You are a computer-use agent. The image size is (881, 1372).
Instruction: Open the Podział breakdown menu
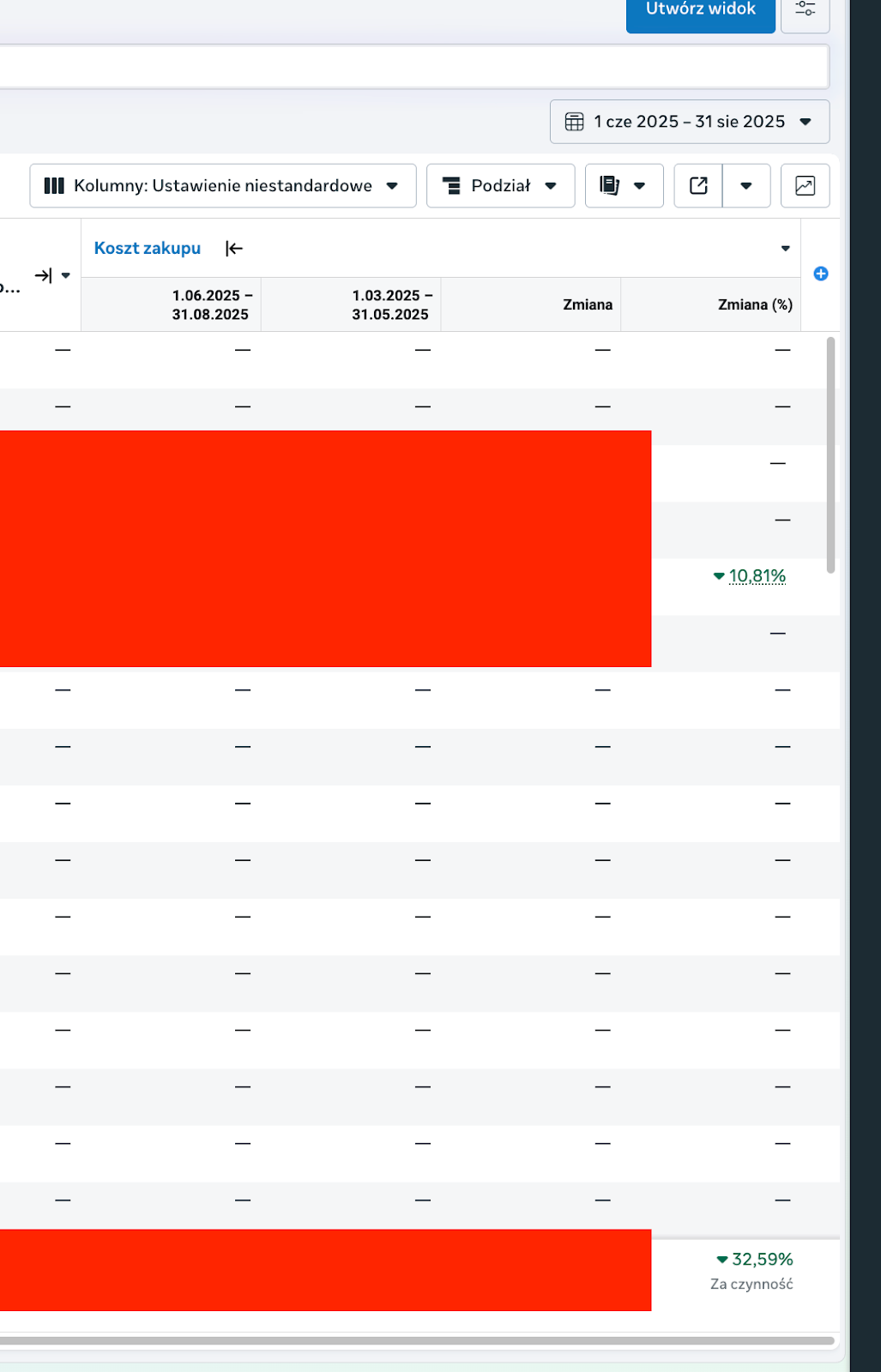click(500, 186)
